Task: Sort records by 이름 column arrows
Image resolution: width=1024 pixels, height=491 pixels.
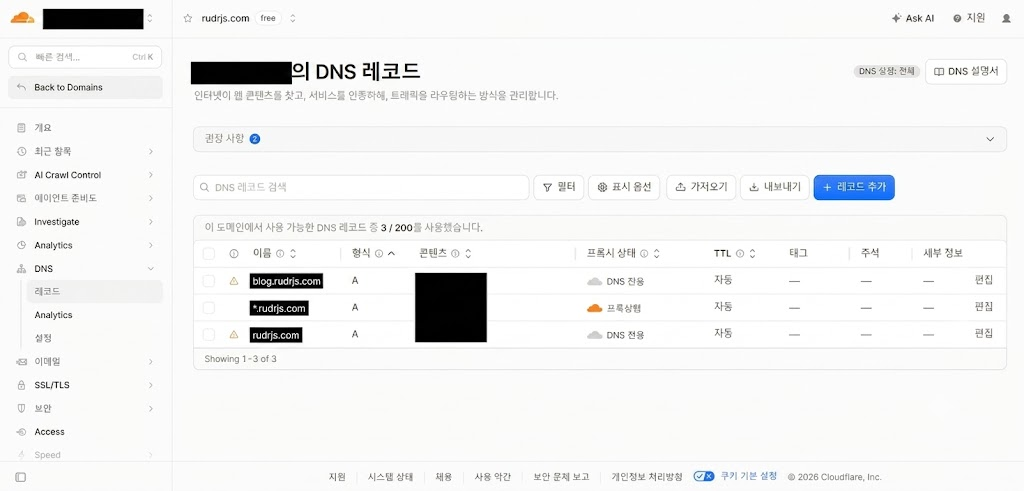Action: 293,254
